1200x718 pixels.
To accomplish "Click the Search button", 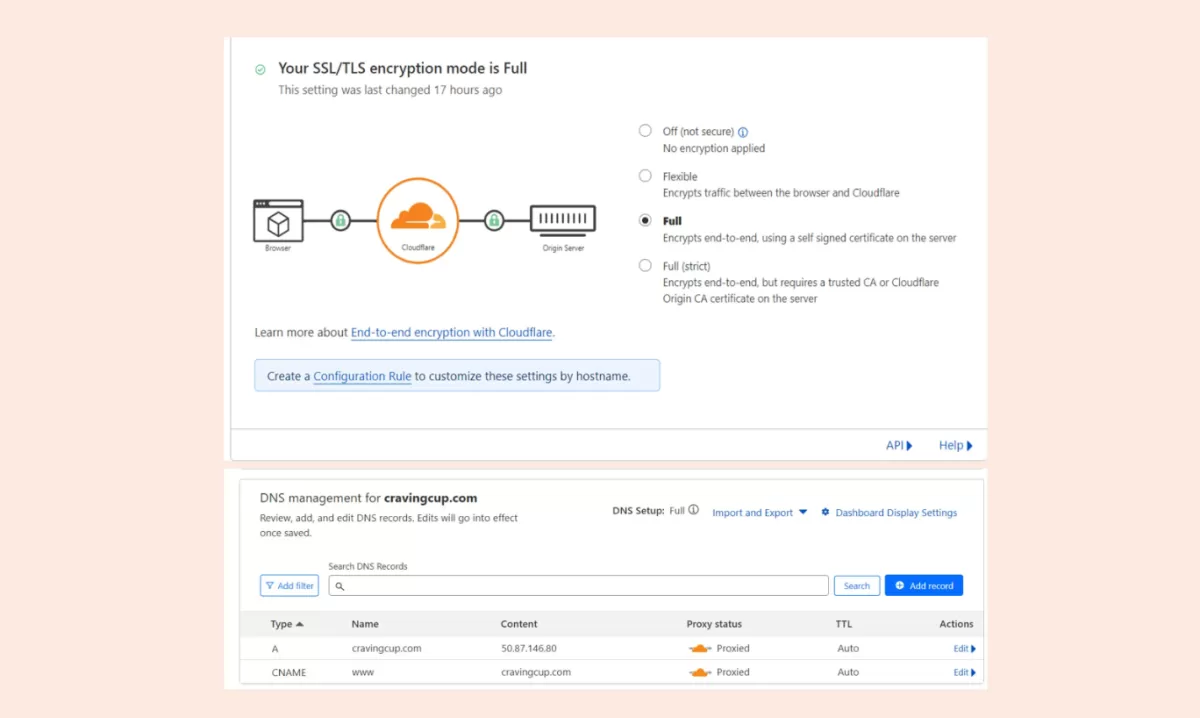I will [857, 586].
